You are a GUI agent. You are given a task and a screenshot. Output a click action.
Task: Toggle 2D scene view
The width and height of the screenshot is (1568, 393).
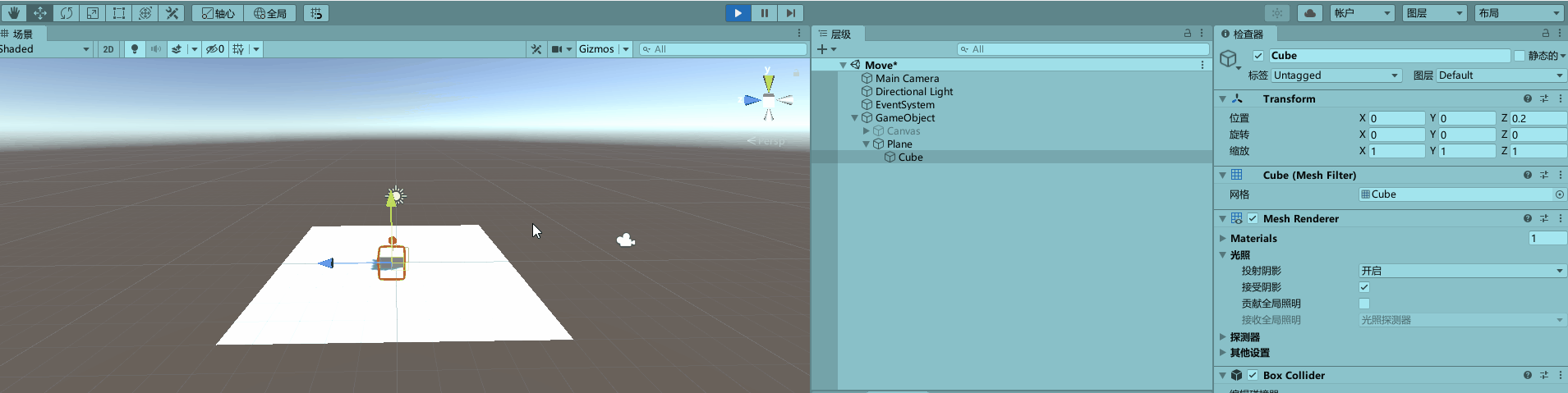[108, 49]
